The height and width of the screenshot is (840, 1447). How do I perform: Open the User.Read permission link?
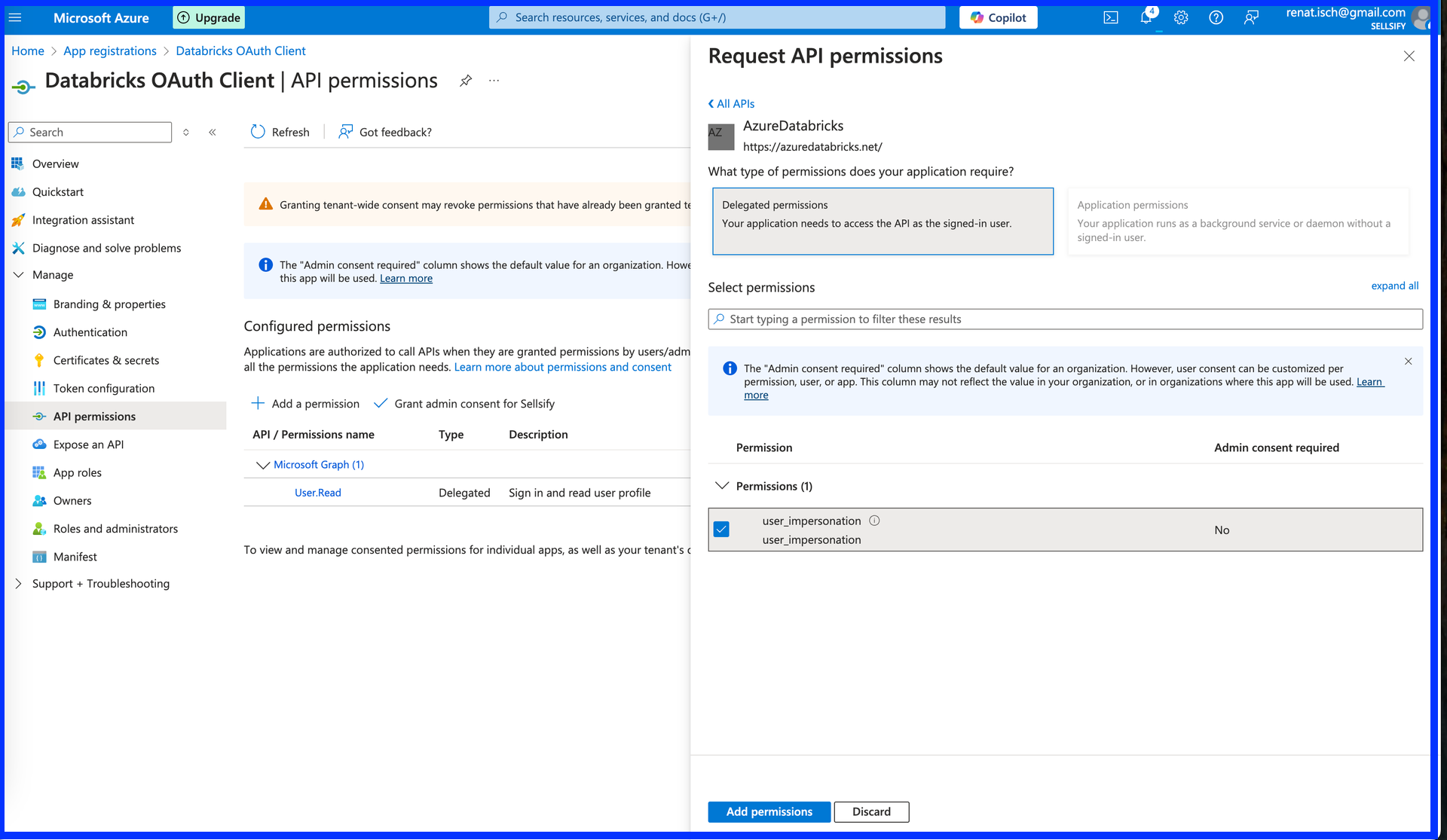coord(317,493)
